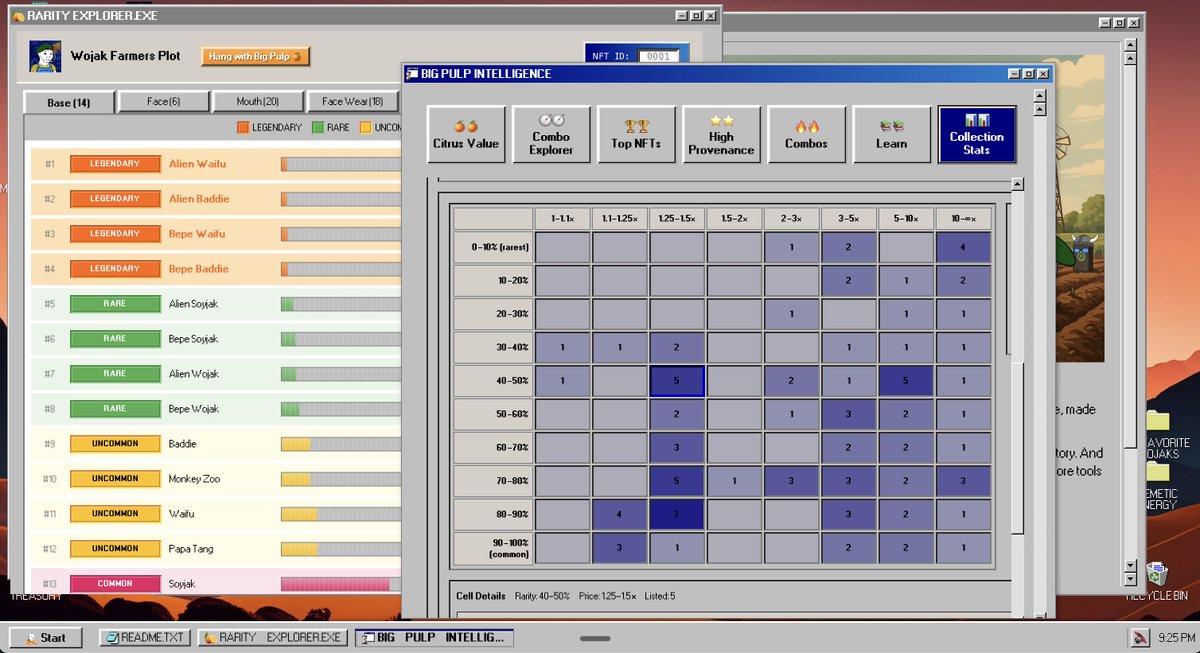
Task: Select the 40-50% at 1.25-1.5x cell
Action: (x=677, y=381)
